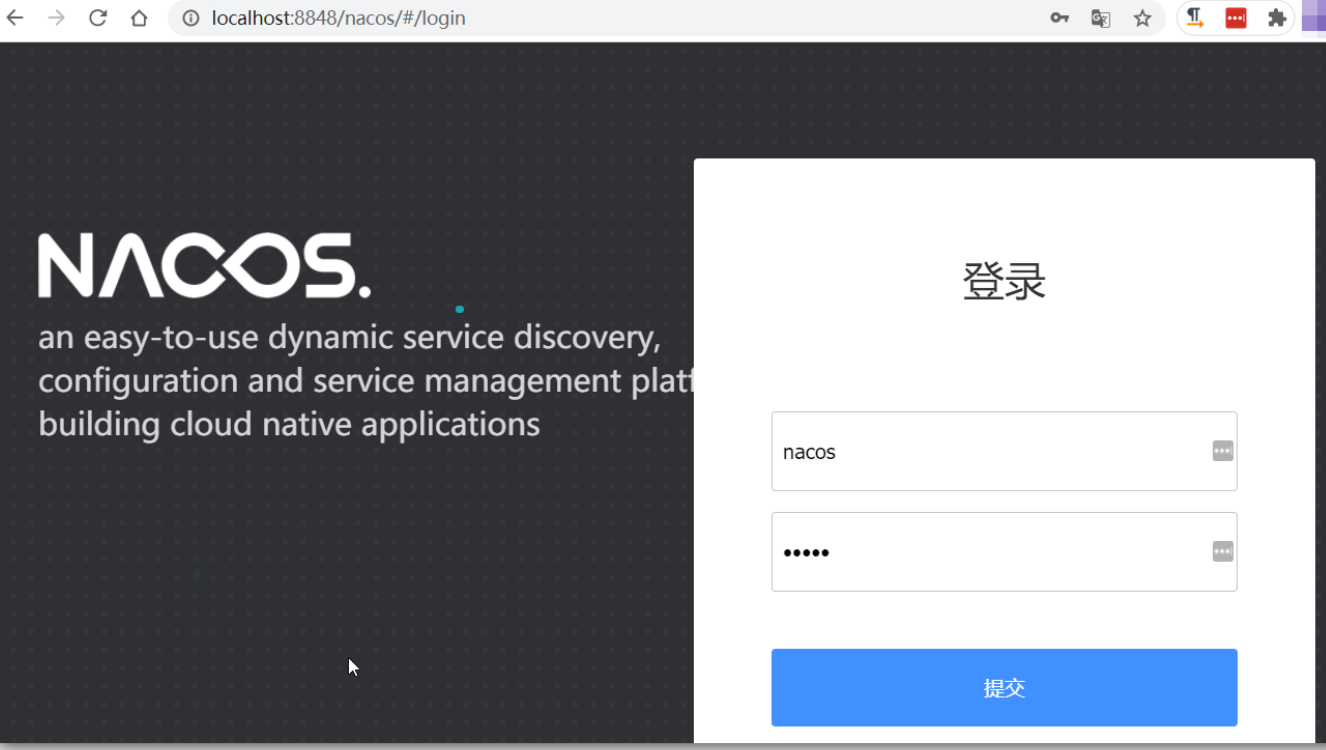The width and height of the screenshot is (1326, 750).
Task: Focus the username field containing nacos
Action: [990, 451]
